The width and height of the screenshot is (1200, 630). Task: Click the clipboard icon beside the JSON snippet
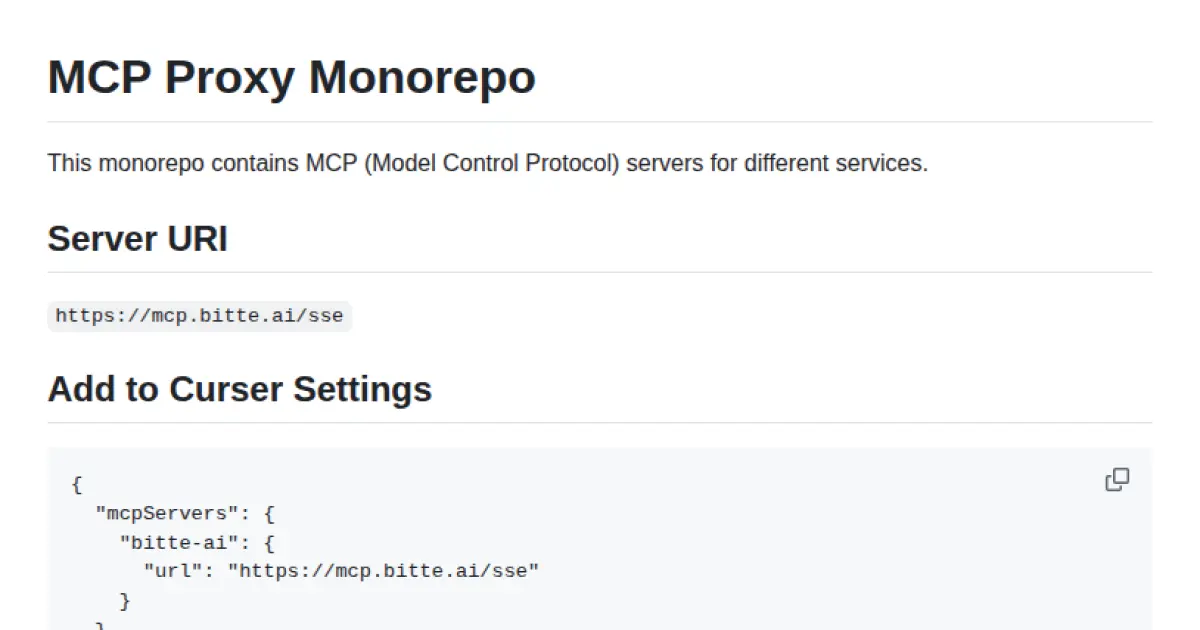[1117, 480]
